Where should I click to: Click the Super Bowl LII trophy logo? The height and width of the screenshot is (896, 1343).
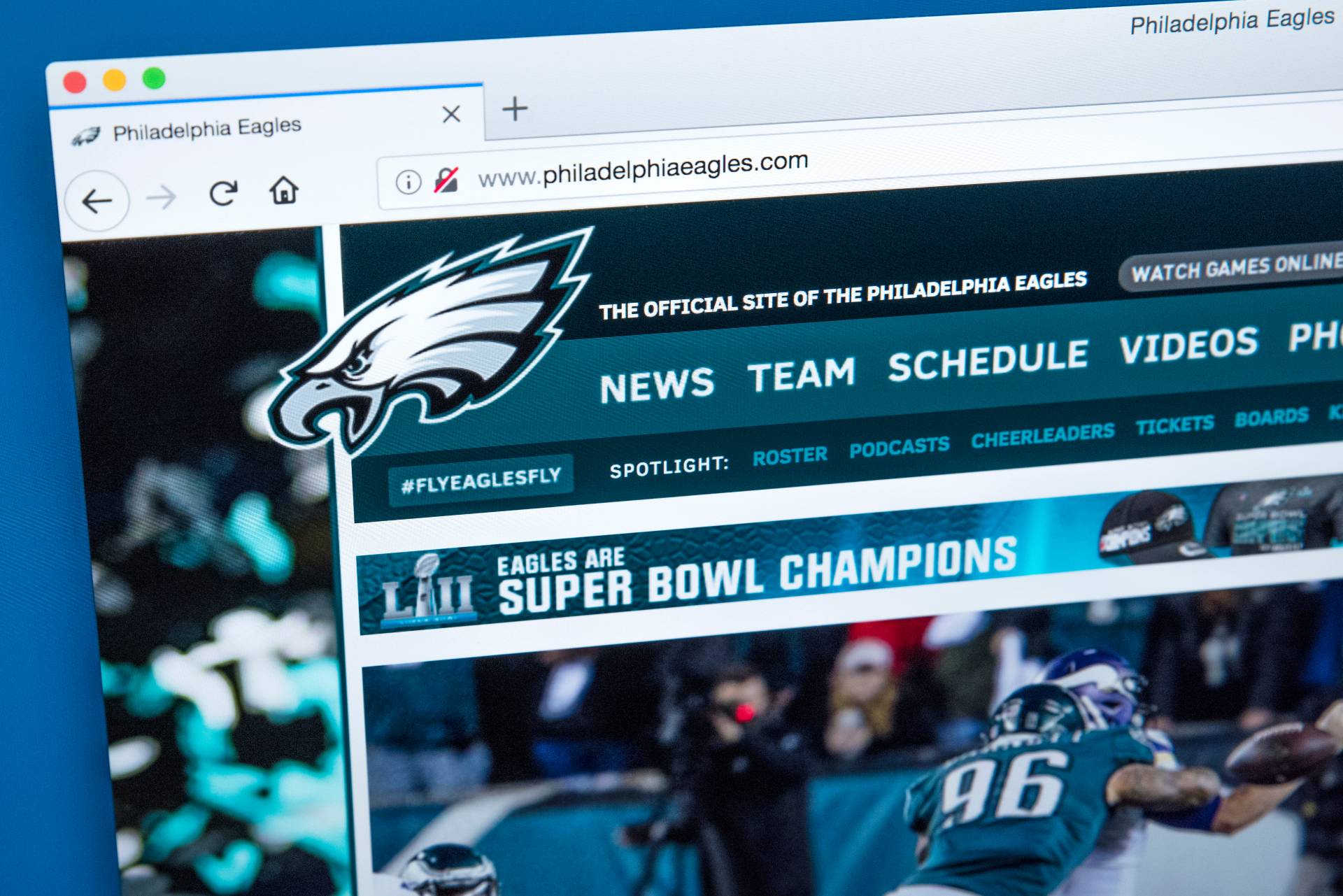428,590
